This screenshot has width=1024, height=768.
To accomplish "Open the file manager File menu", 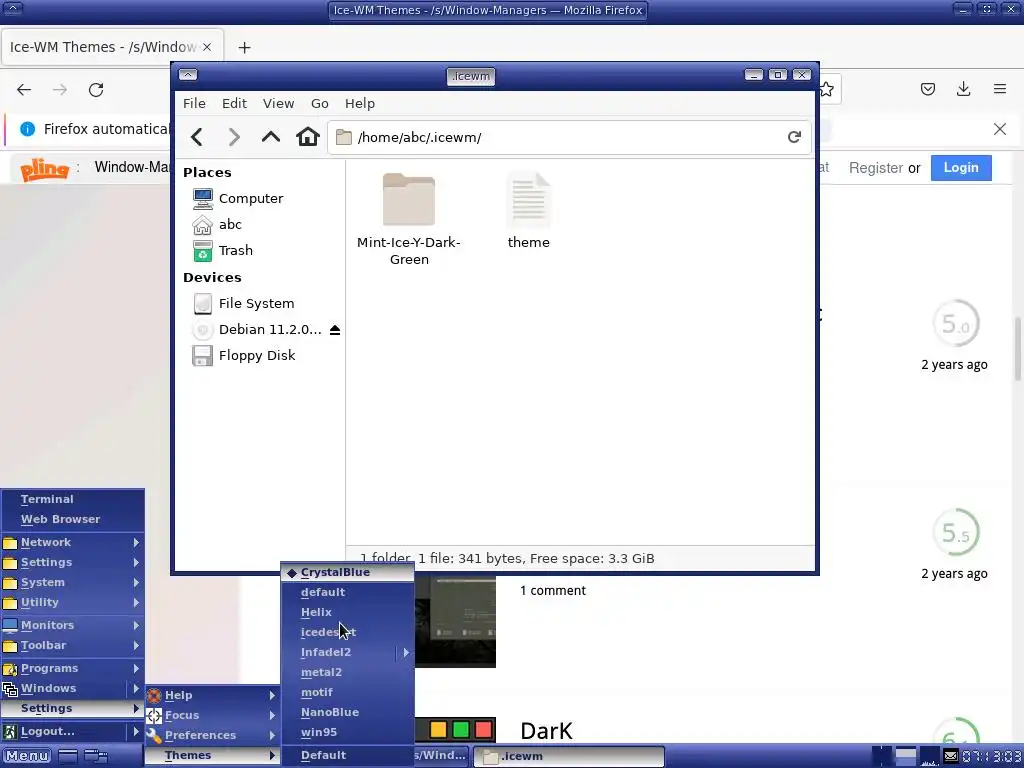I will [x=194, y=103].
